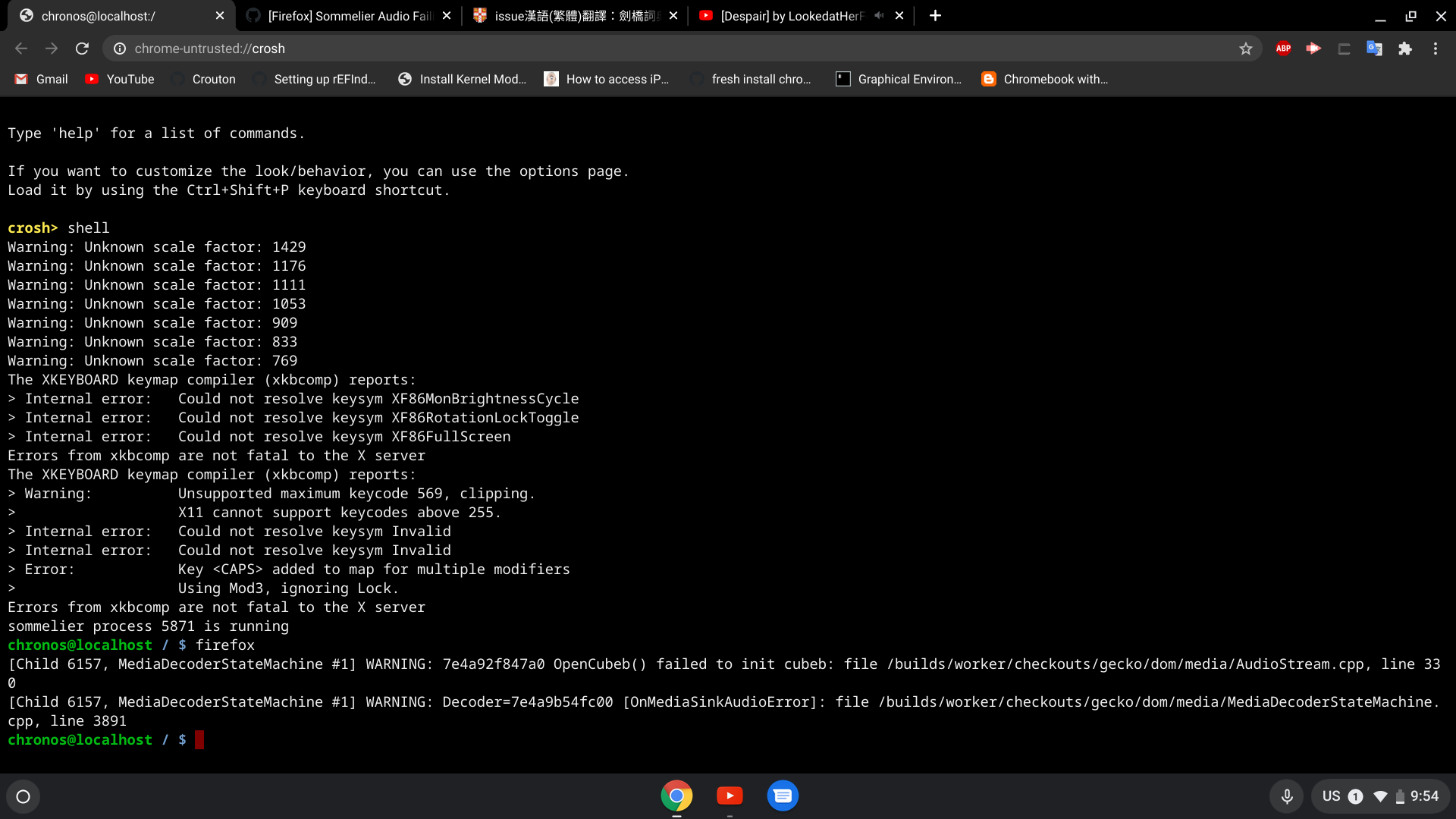The image size is (1456, 819).
Task: Toggle the US keyboard layout indicator
Action: click(x=1332, y=796)
